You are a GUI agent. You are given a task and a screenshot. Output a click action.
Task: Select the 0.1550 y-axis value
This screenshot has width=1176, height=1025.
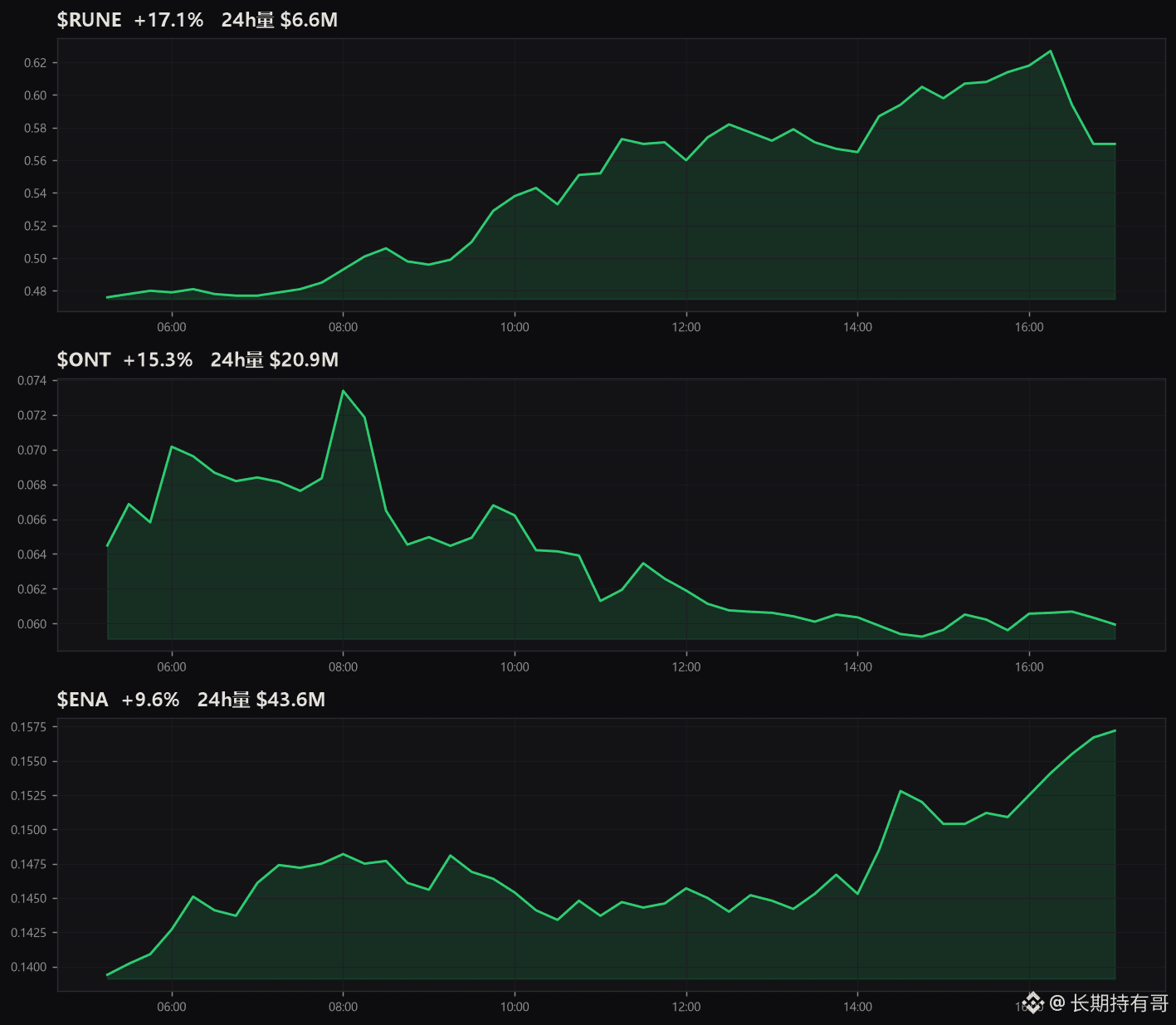pyautogui.click(x=29, y=761)
